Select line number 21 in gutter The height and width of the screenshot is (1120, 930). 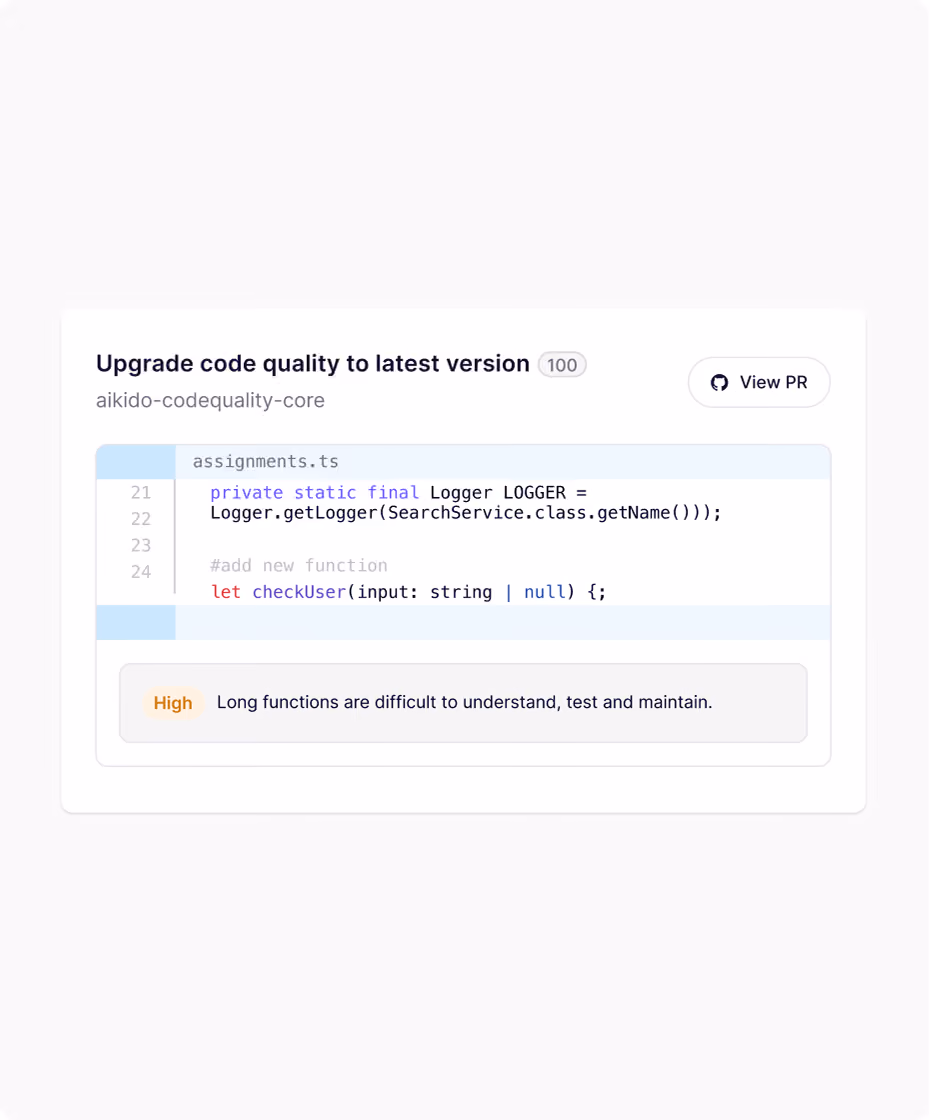point(141,492)
